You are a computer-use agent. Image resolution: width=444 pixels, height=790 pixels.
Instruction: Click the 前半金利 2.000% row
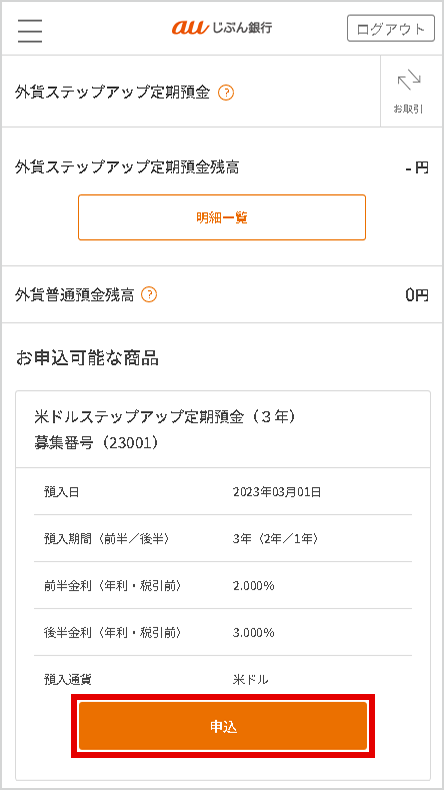(x=223, y=585)
